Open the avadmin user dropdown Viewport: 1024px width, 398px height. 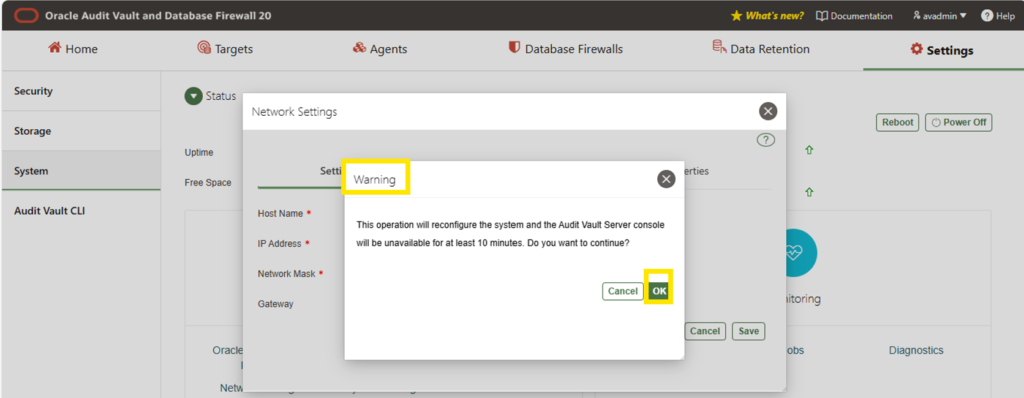coord(940,16)
